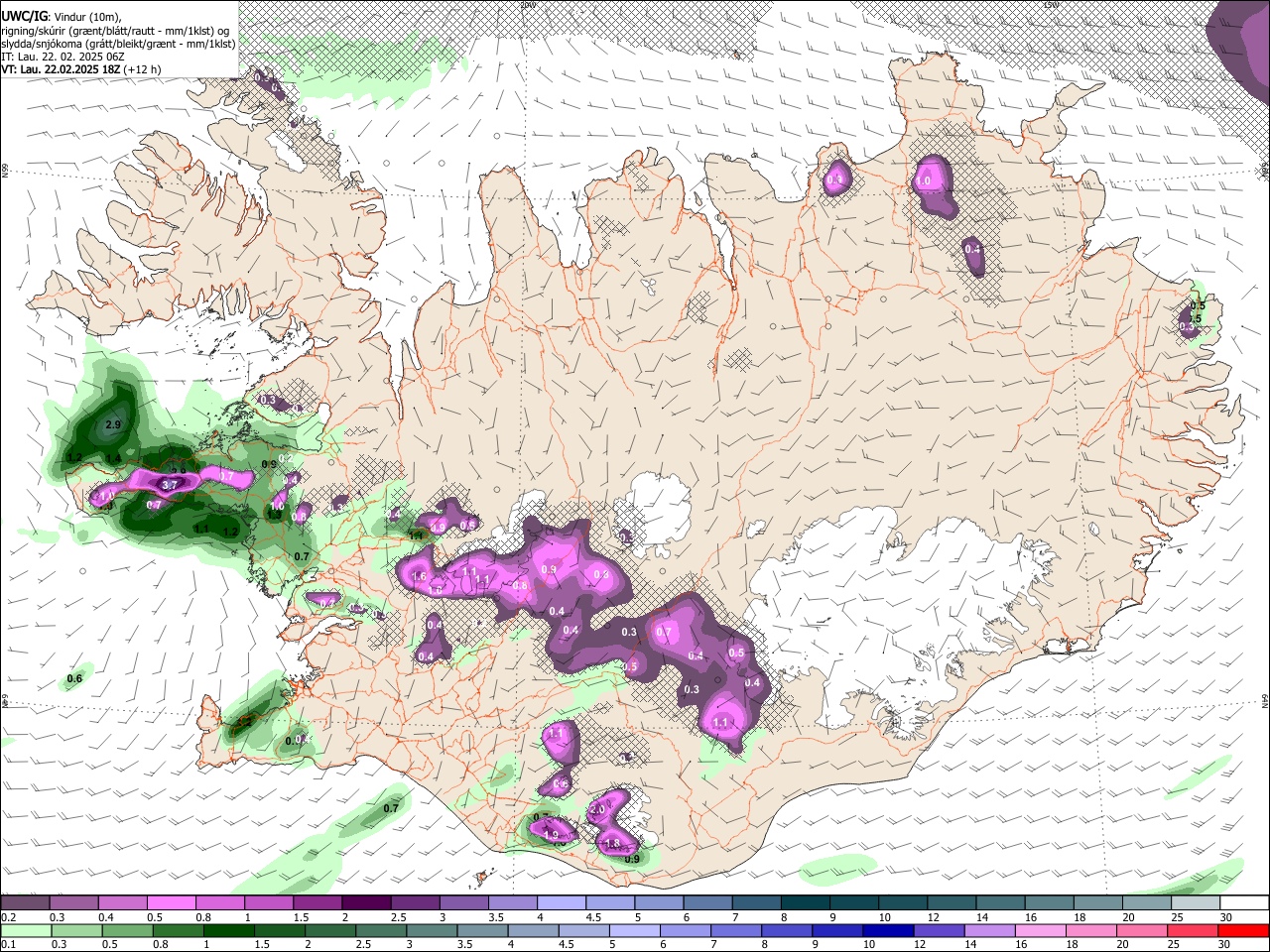
Task: Click the 2.9 rain value on the map
Action: [112, 424]
